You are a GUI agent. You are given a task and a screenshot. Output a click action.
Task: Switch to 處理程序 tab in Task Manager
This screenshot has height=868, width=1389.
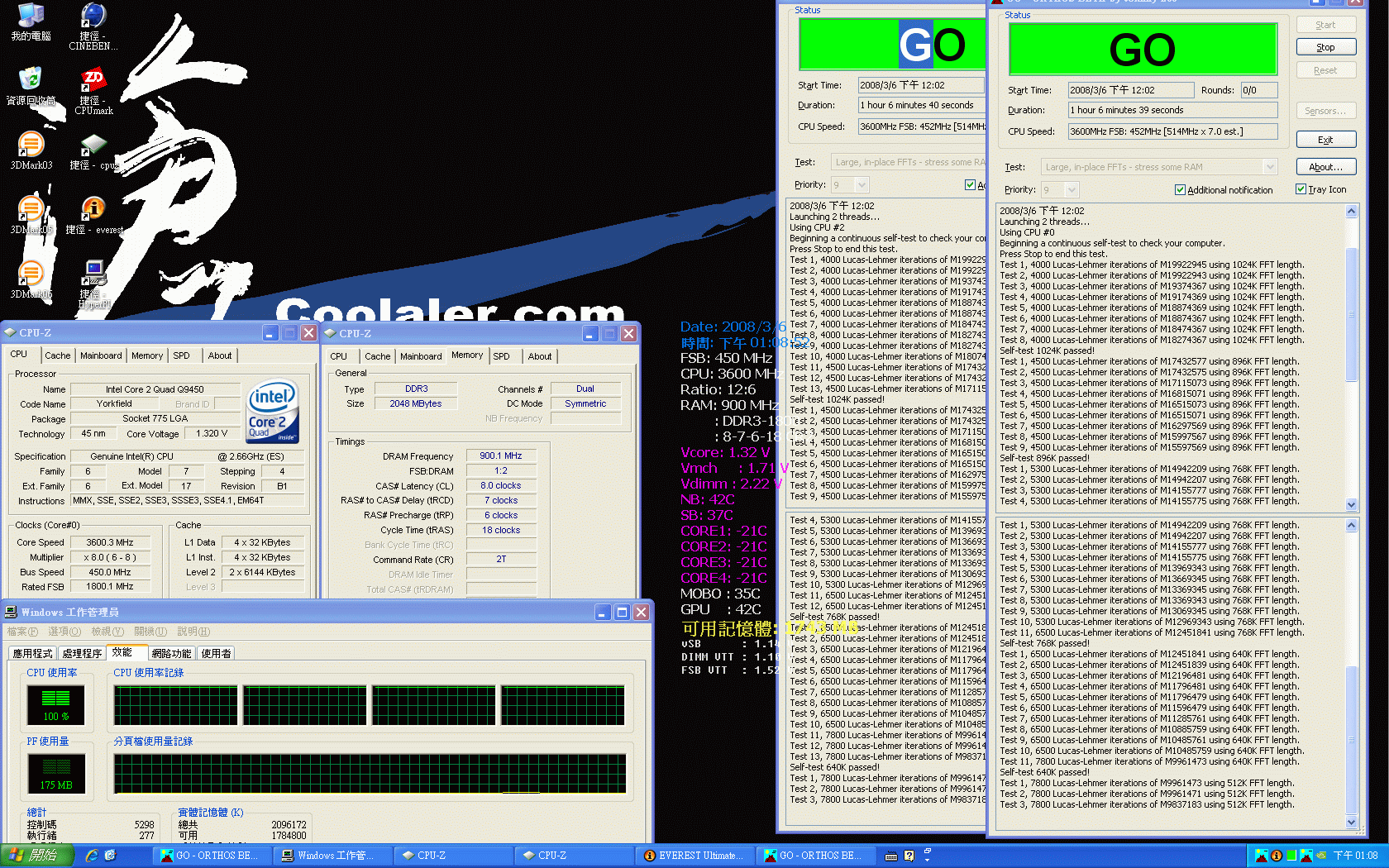(x=82, y=653)
